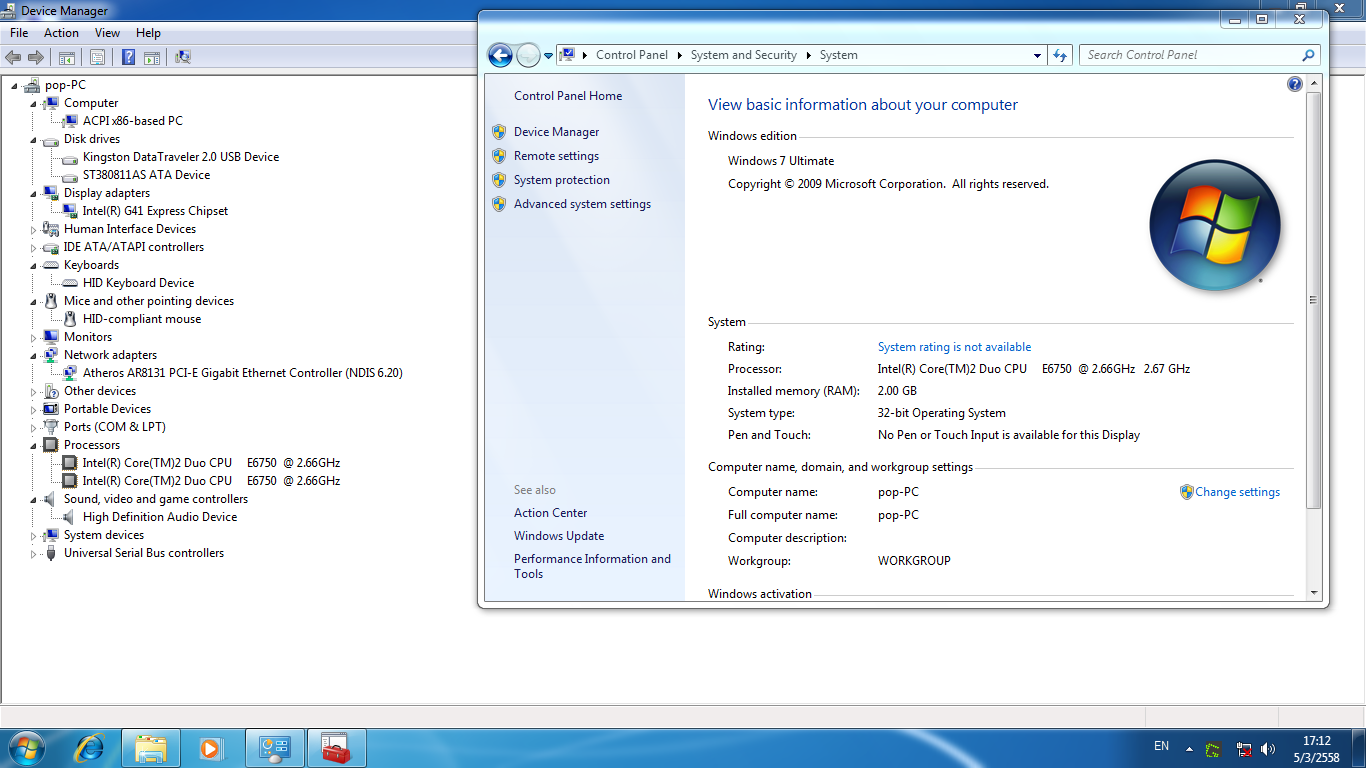
Task: Select the HID Keyboard Device icon
Action: (70, 283)
